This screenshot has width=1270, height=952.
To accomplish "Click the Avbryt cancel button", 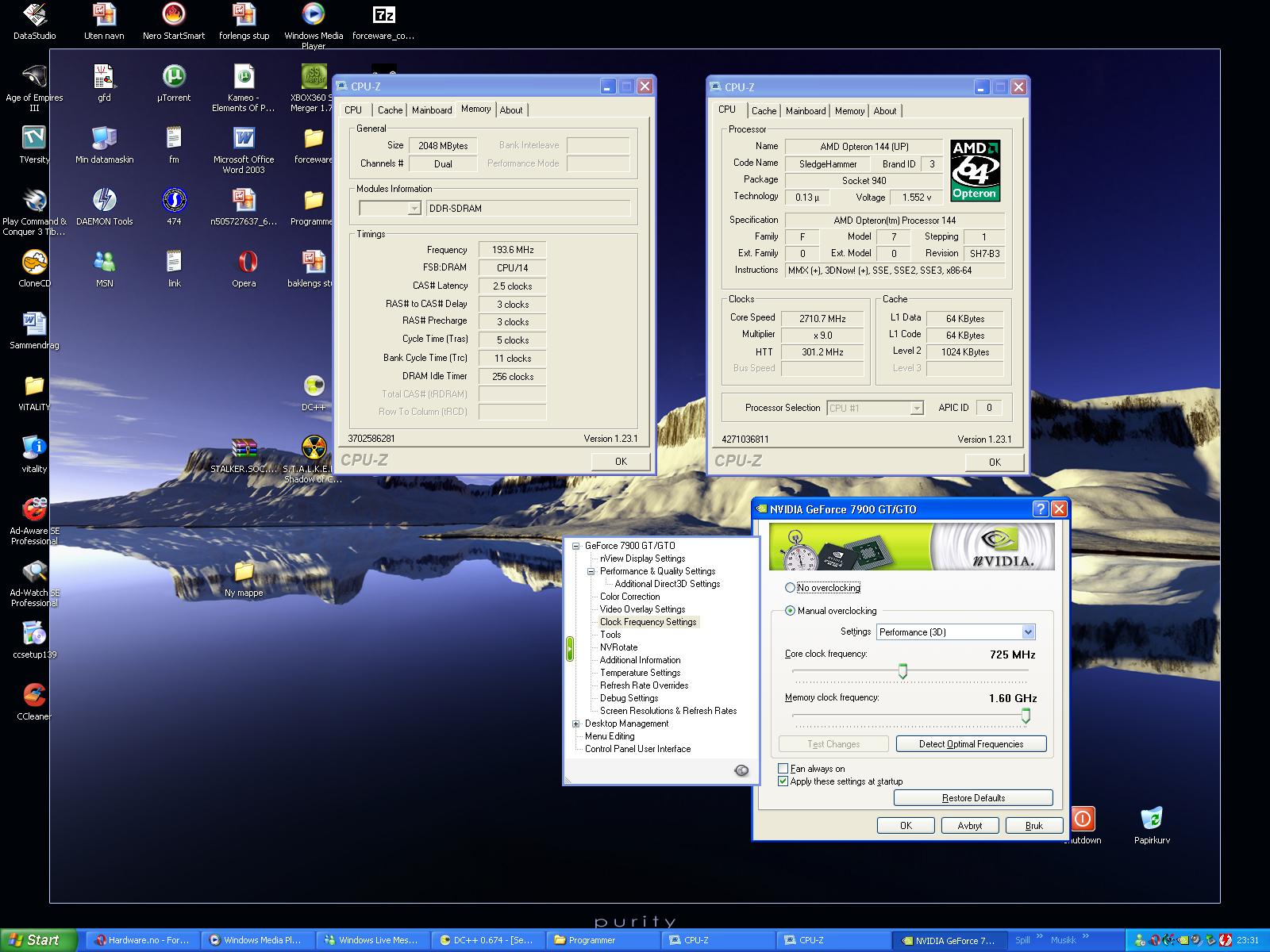I will click(x=970, y=826).
